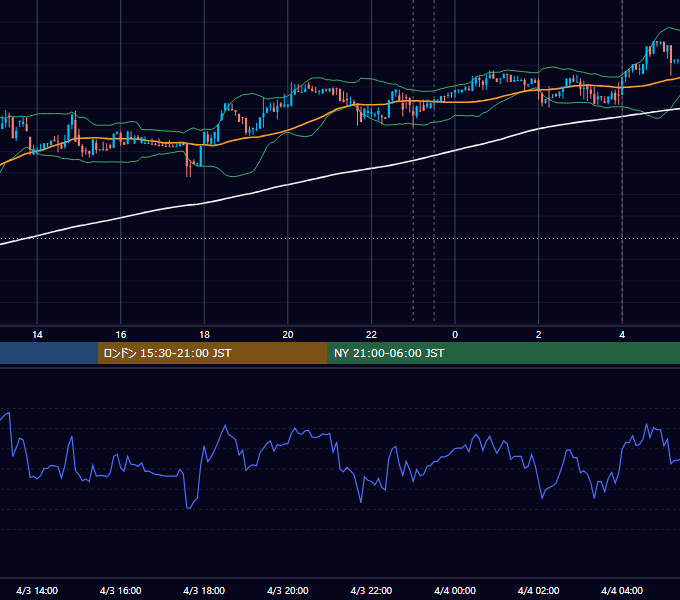
Task: Click the 20 hour label on price chart axis
Action: (x=288, y=335)
